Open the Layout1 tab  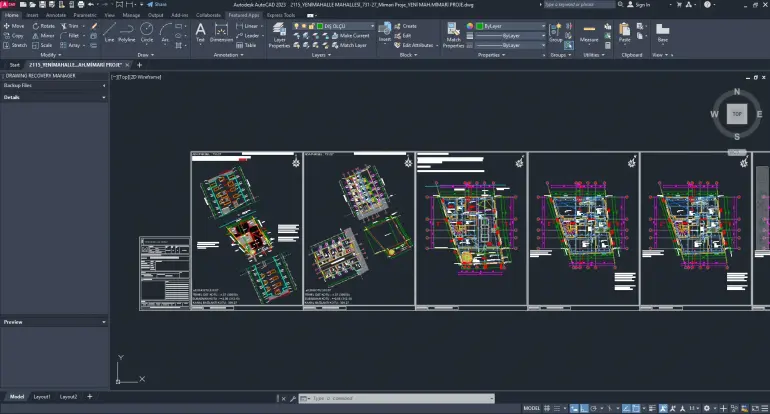[x=42, y=397]
